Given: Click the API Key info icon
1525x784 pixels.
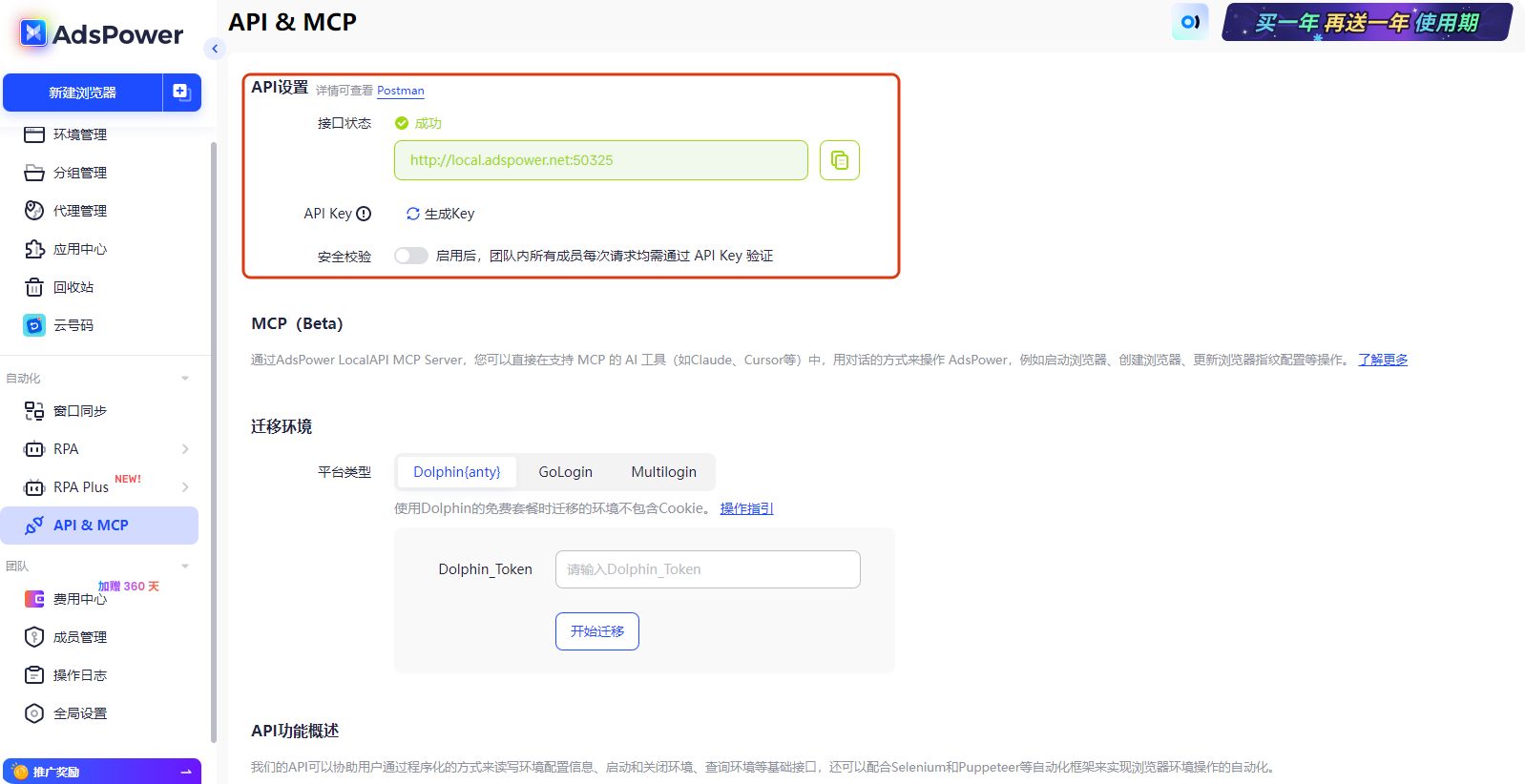Looking at the screenshot, I should click(364, 214).
